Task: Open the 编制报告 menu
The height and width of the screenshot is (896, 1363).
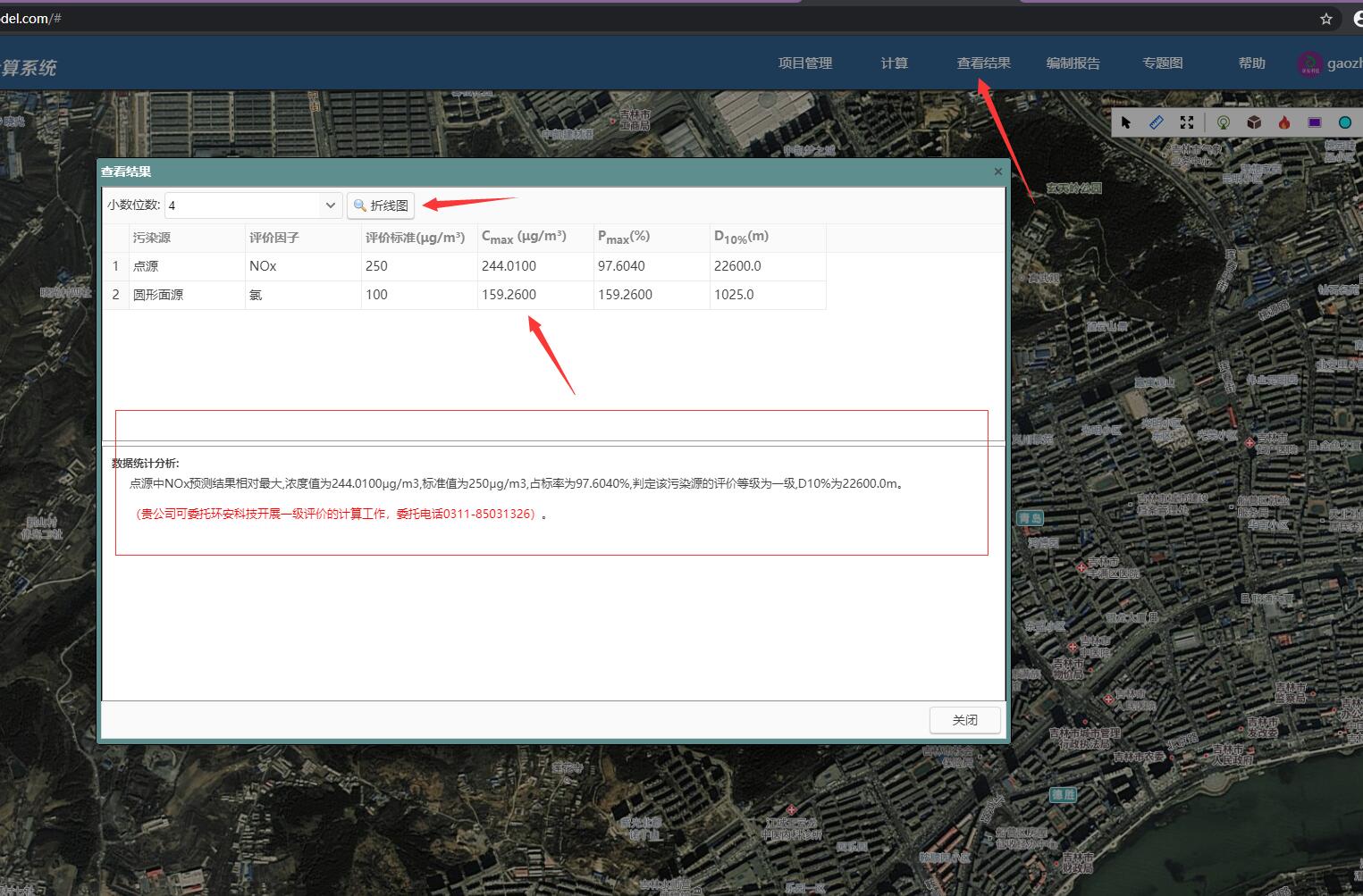Action: (x=1073, y=63)
